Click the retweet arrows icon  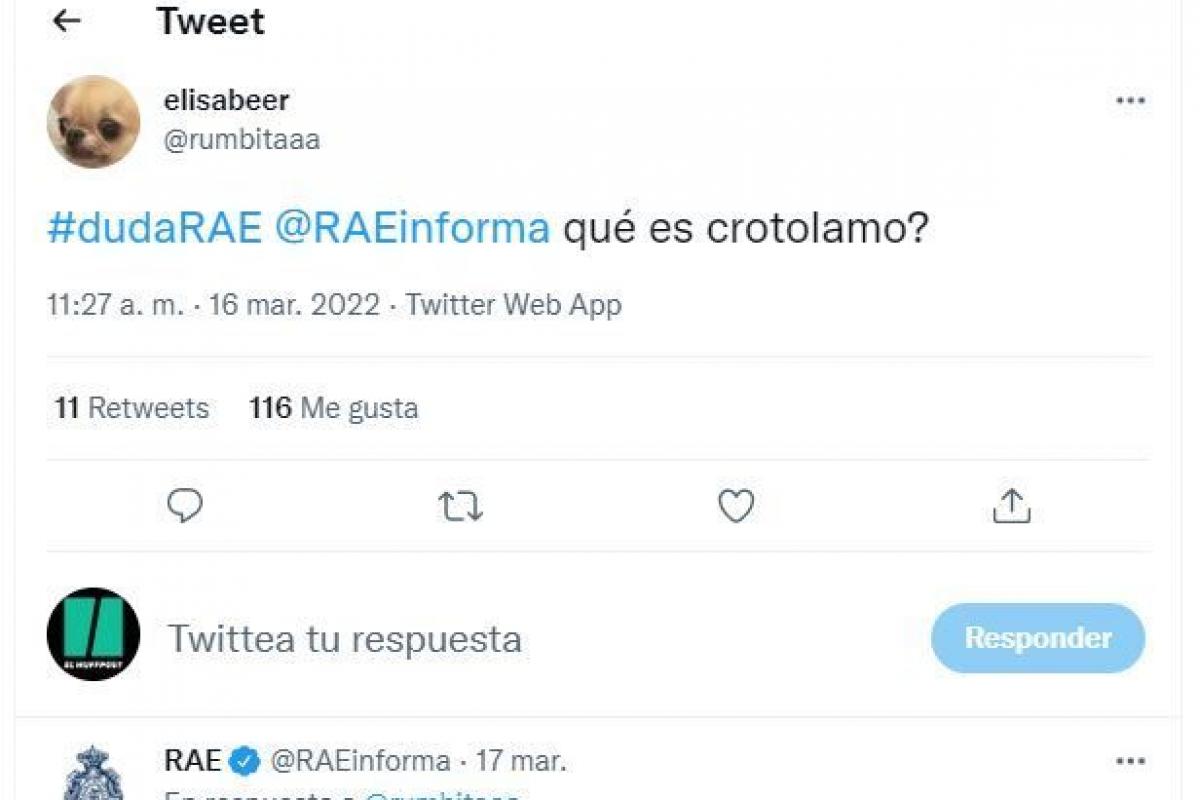[461, 507]
